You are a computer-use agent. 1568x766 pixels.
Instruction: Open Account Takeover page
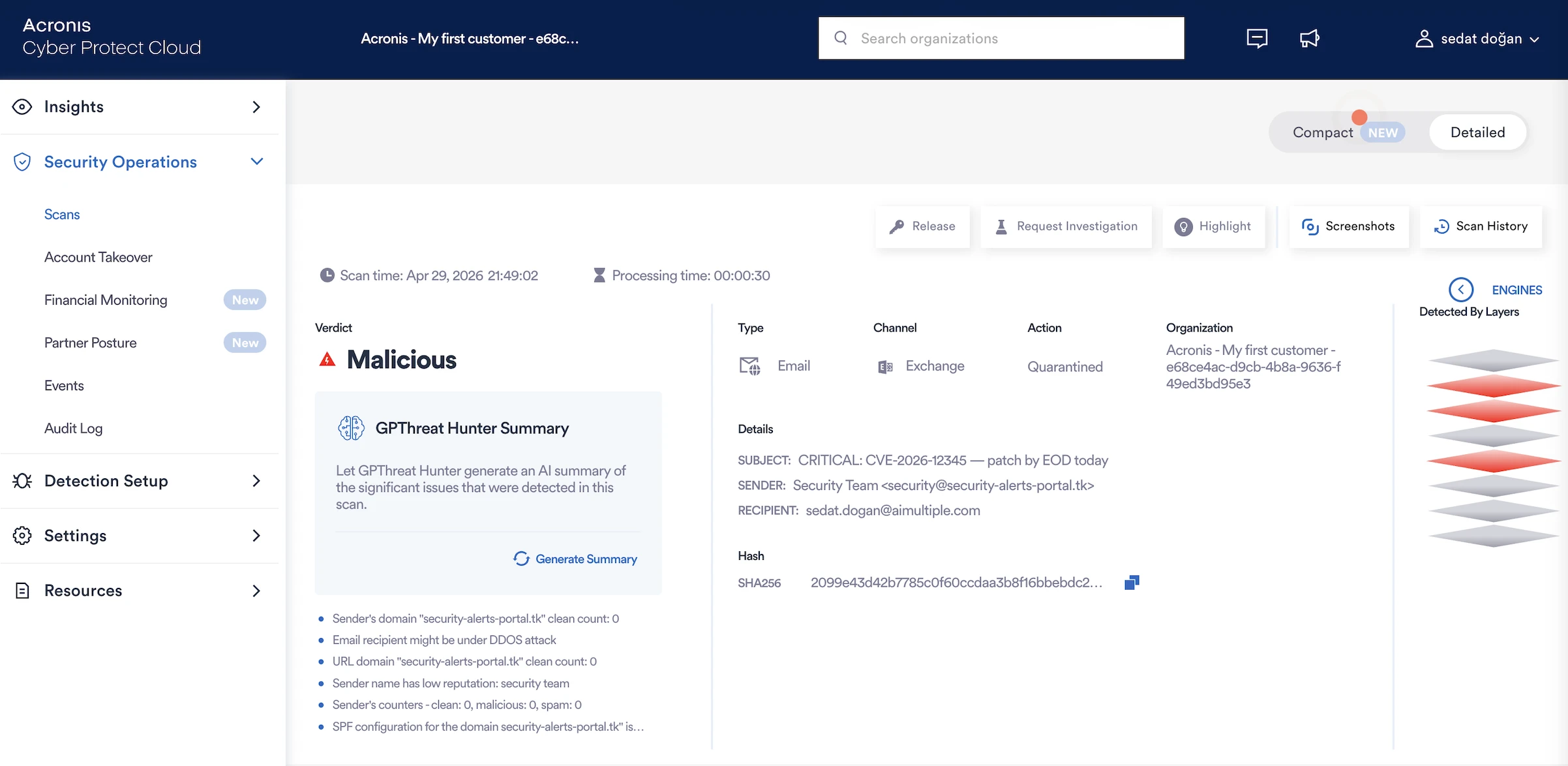pyautogui.click(x=98, y=257)
